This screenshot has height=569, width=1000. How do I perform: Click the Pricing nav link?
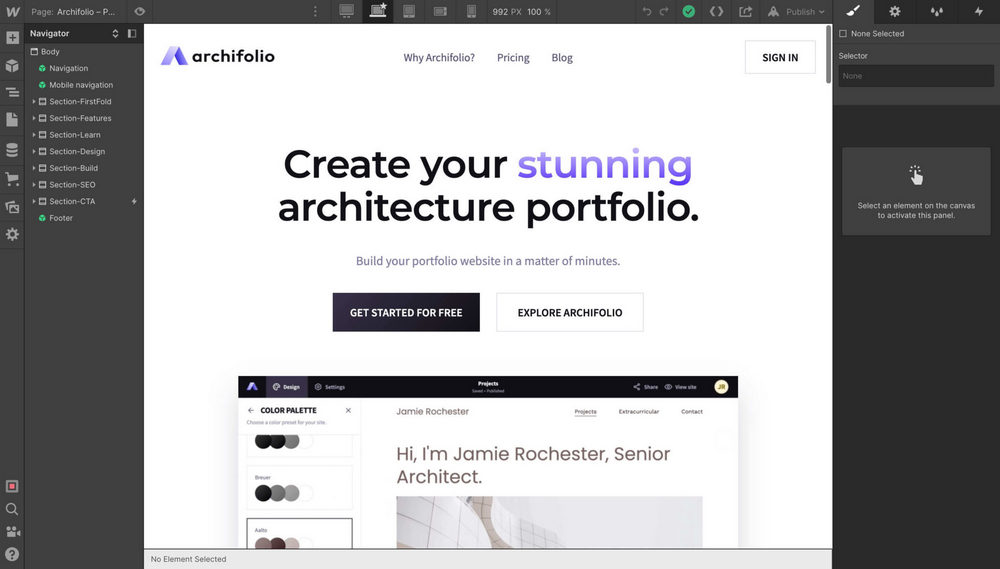(x=513, y=57)
